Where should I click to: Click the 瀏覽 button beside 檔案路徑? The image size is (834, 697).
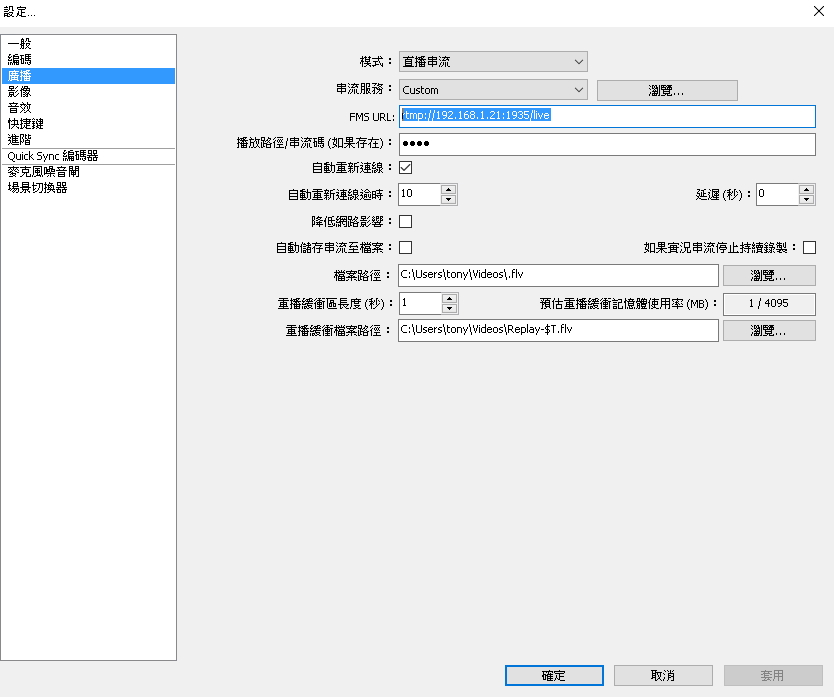769,276
